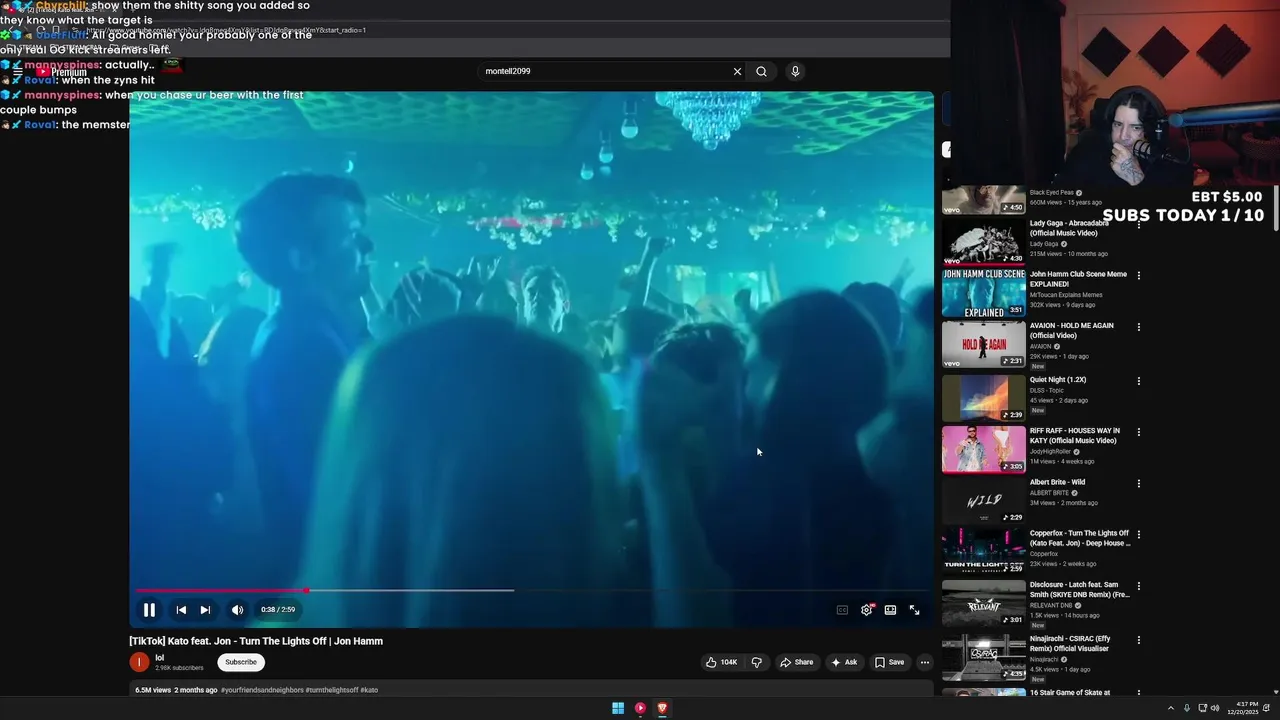Share the video
Viewport: 1280px width, 720px height.
(797, 662)
